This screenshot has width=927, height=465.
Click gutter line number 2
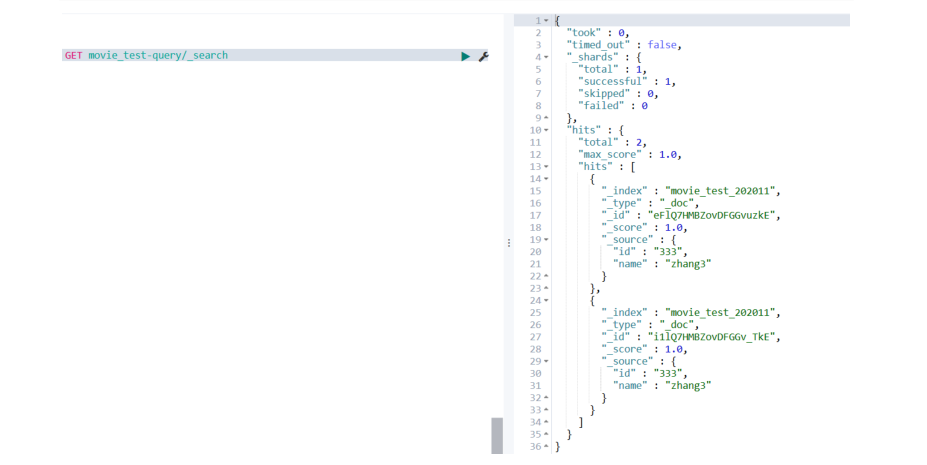[x=538, y=33]
